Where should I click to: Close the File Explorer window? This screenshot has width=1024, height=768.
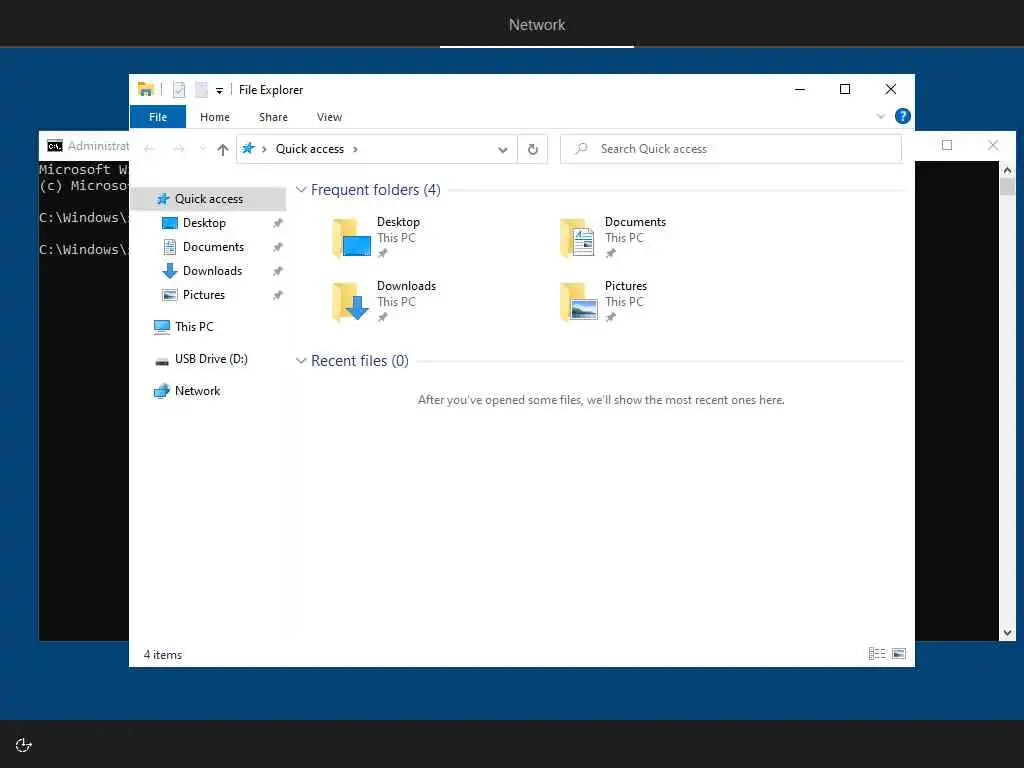pyautogui.click(x=891, y=89)
